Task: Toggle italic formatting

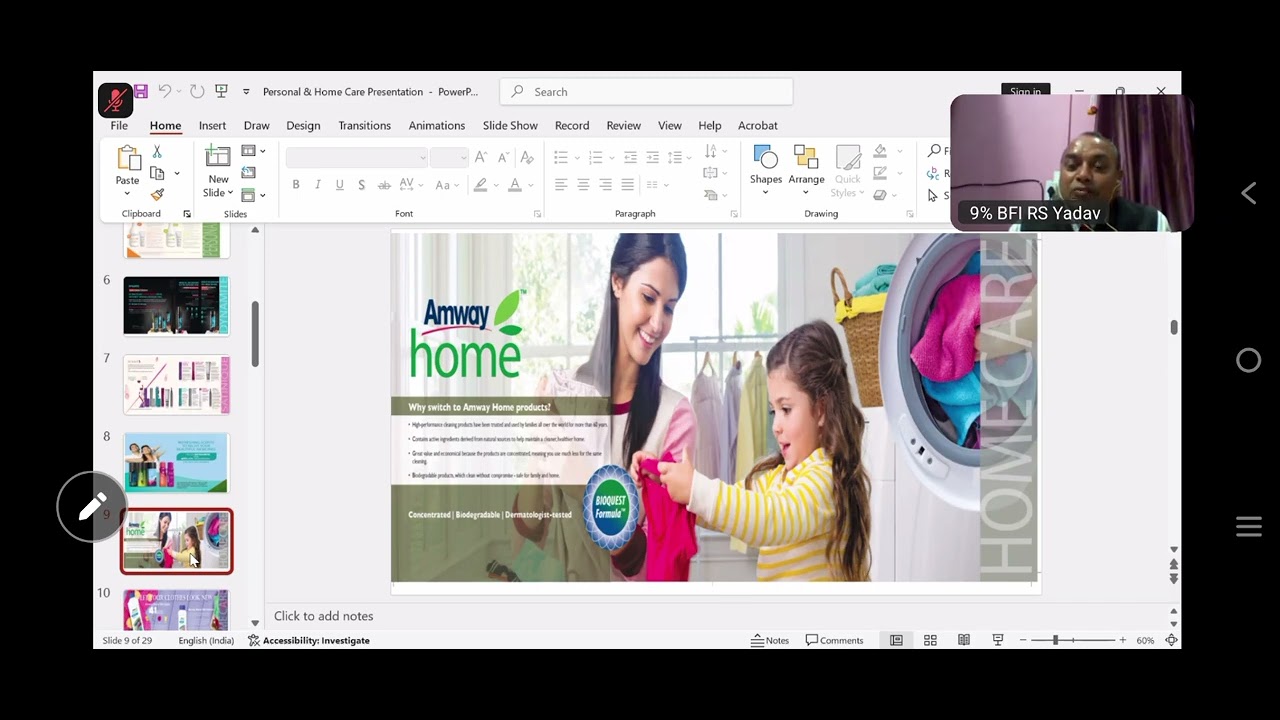Action: click(x=318, y=185)
